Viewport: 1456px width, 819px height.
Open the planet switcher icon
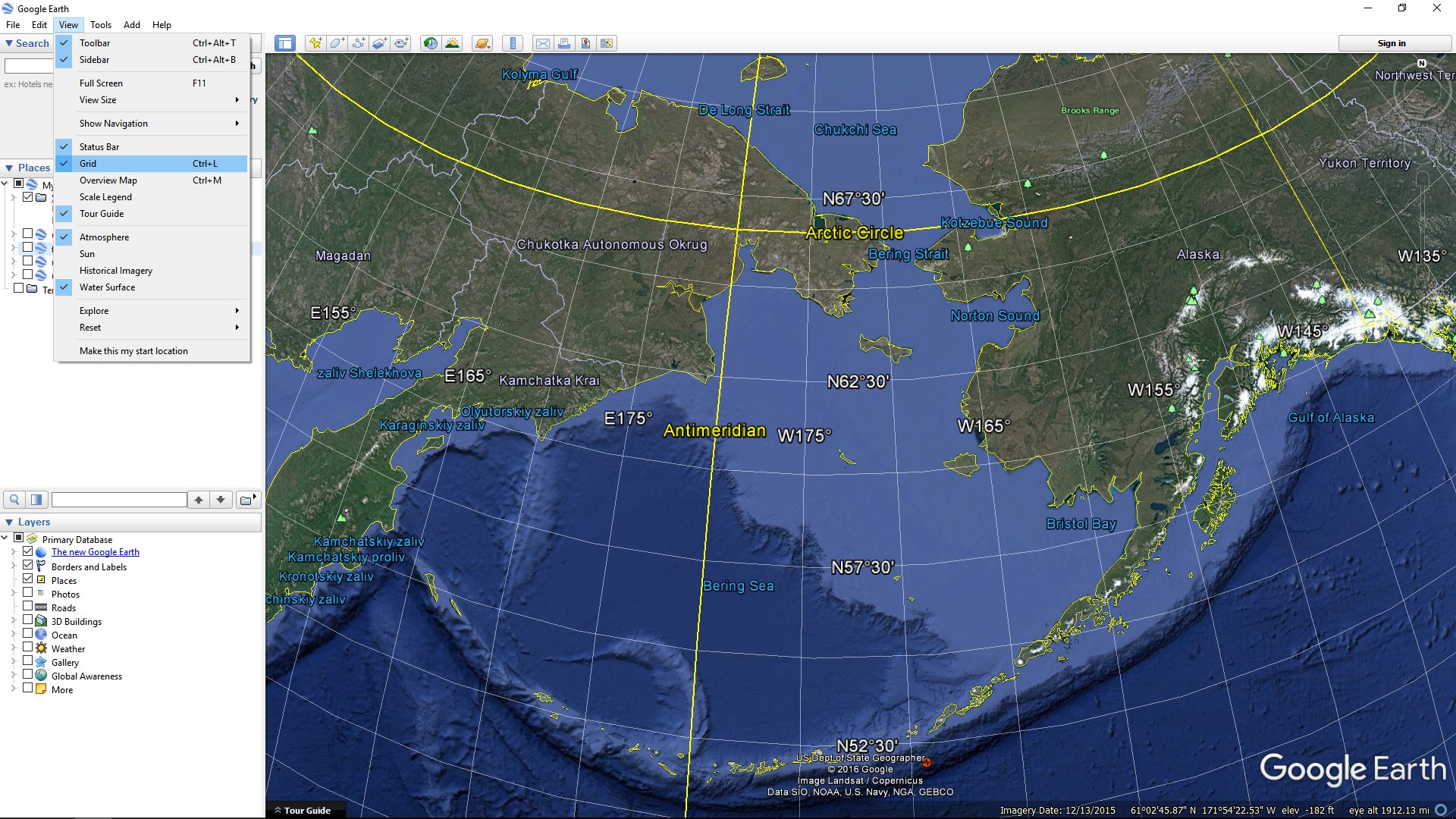482,43
